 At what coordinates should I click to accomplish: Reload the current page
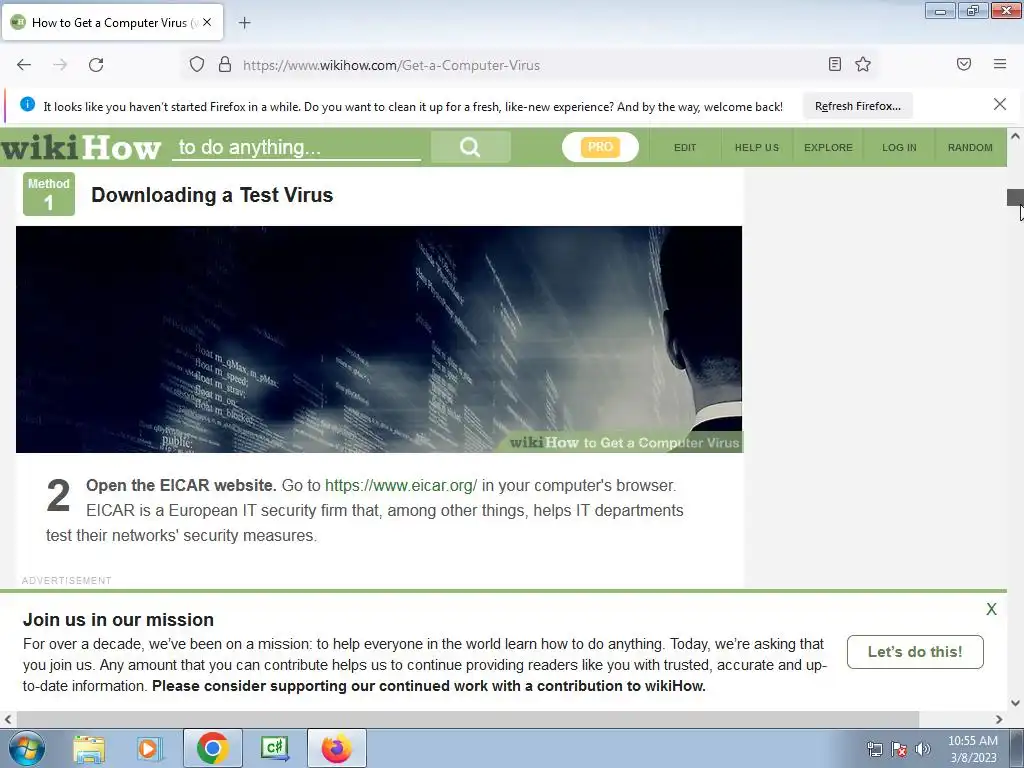click(96, 65)
